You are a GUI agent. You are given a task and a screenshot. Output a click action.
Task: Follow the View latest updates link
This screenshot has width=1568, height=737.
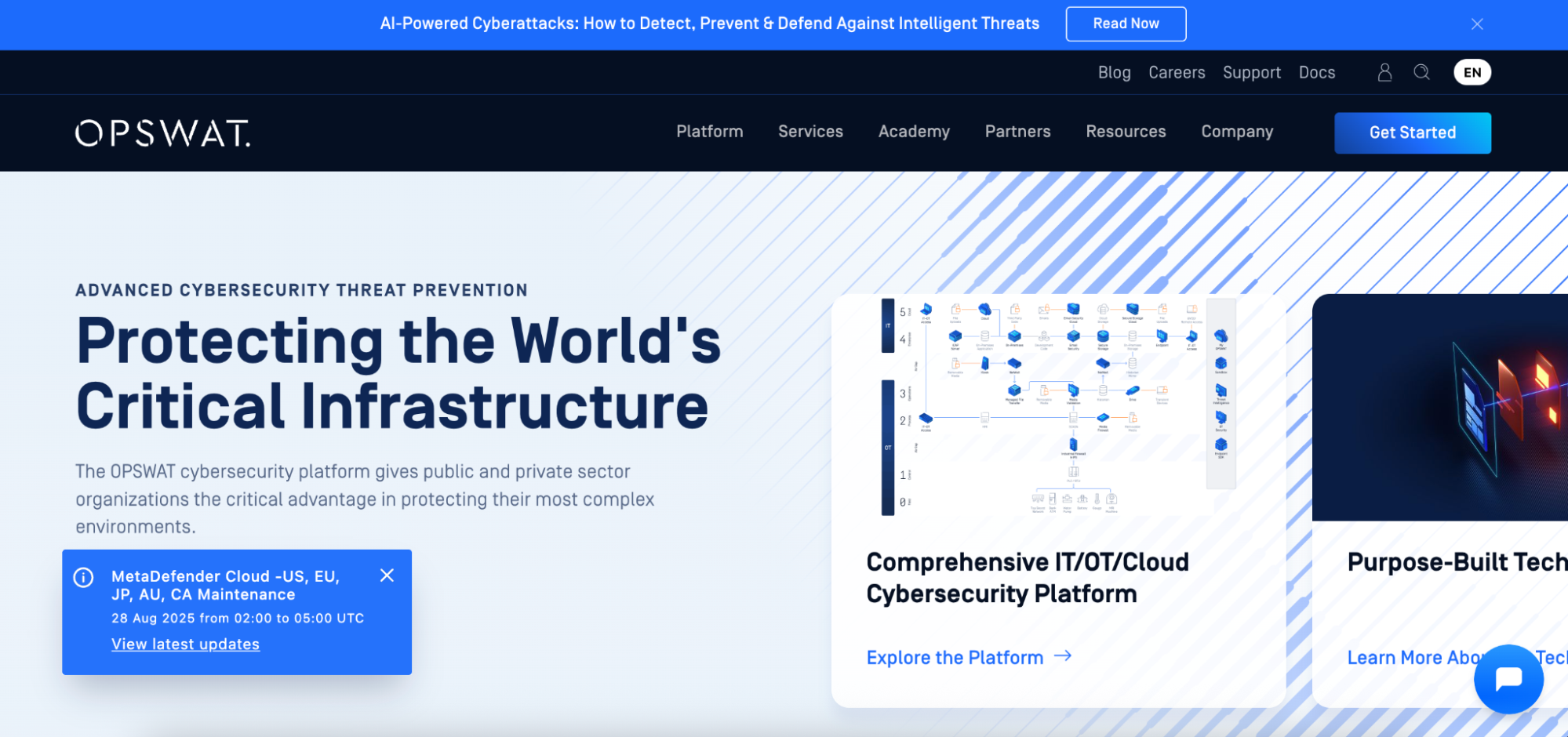tap(185, 644)
